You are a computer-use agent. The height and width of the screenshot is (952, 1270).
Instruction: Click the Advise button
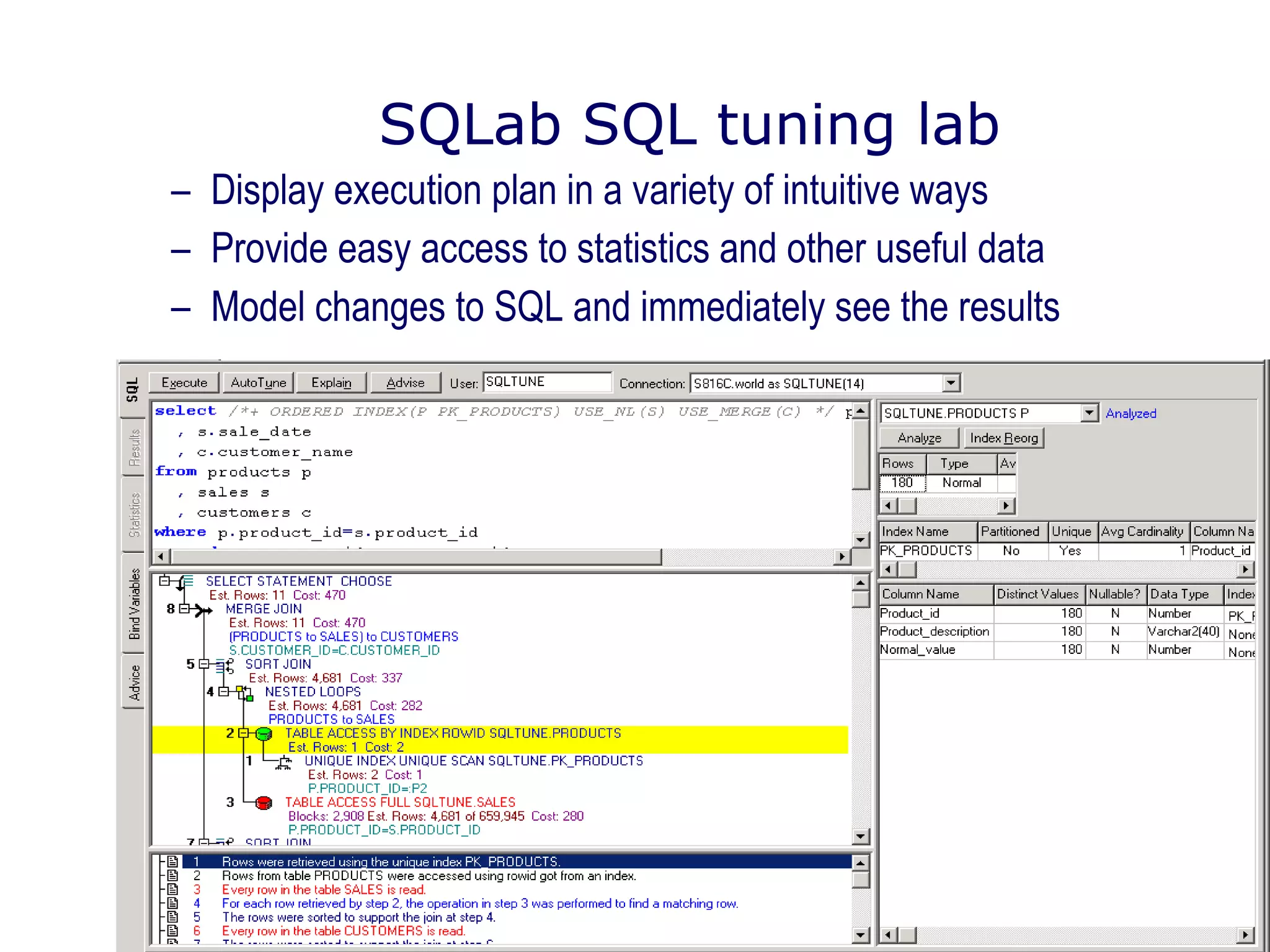coord(406,382)
